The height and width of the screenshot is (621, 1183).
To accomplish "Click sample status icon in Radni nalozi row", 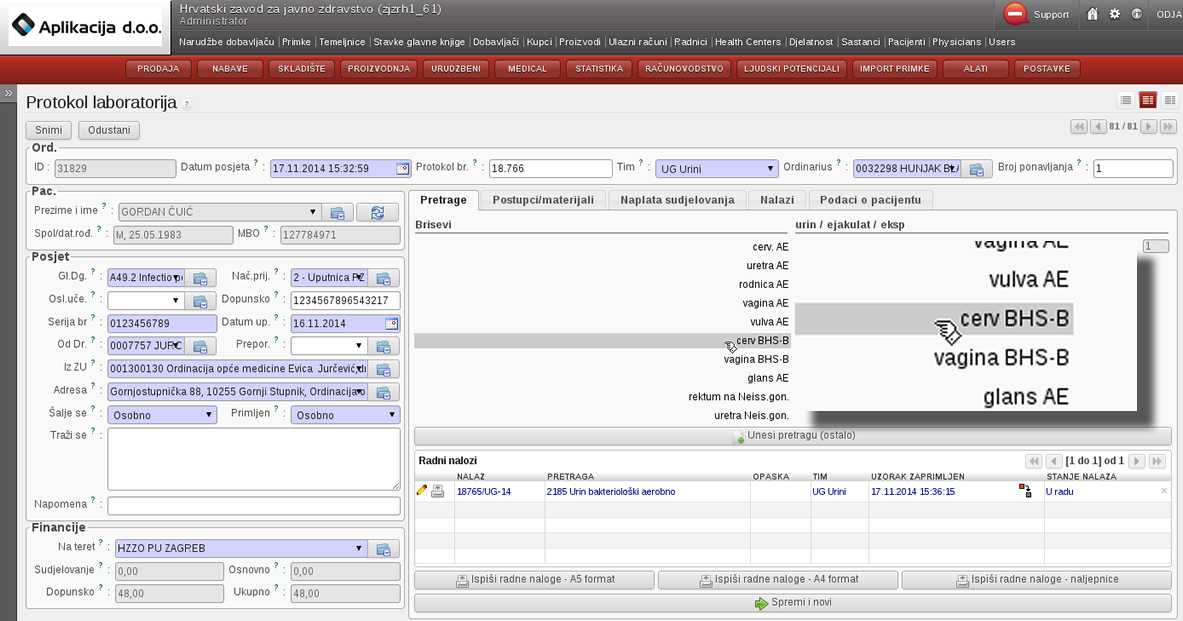I will click(1025, 491).
